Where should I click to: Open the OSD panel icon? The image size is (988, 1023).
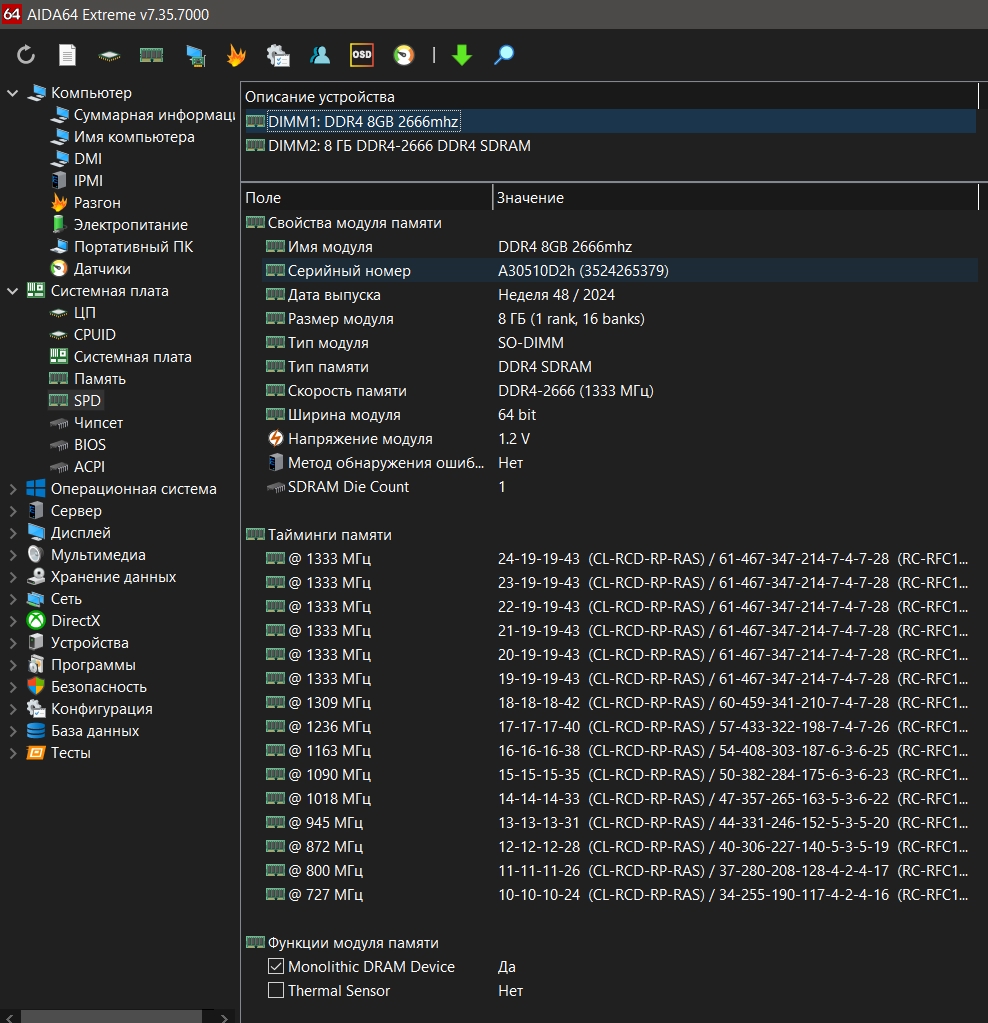(362, 55)
